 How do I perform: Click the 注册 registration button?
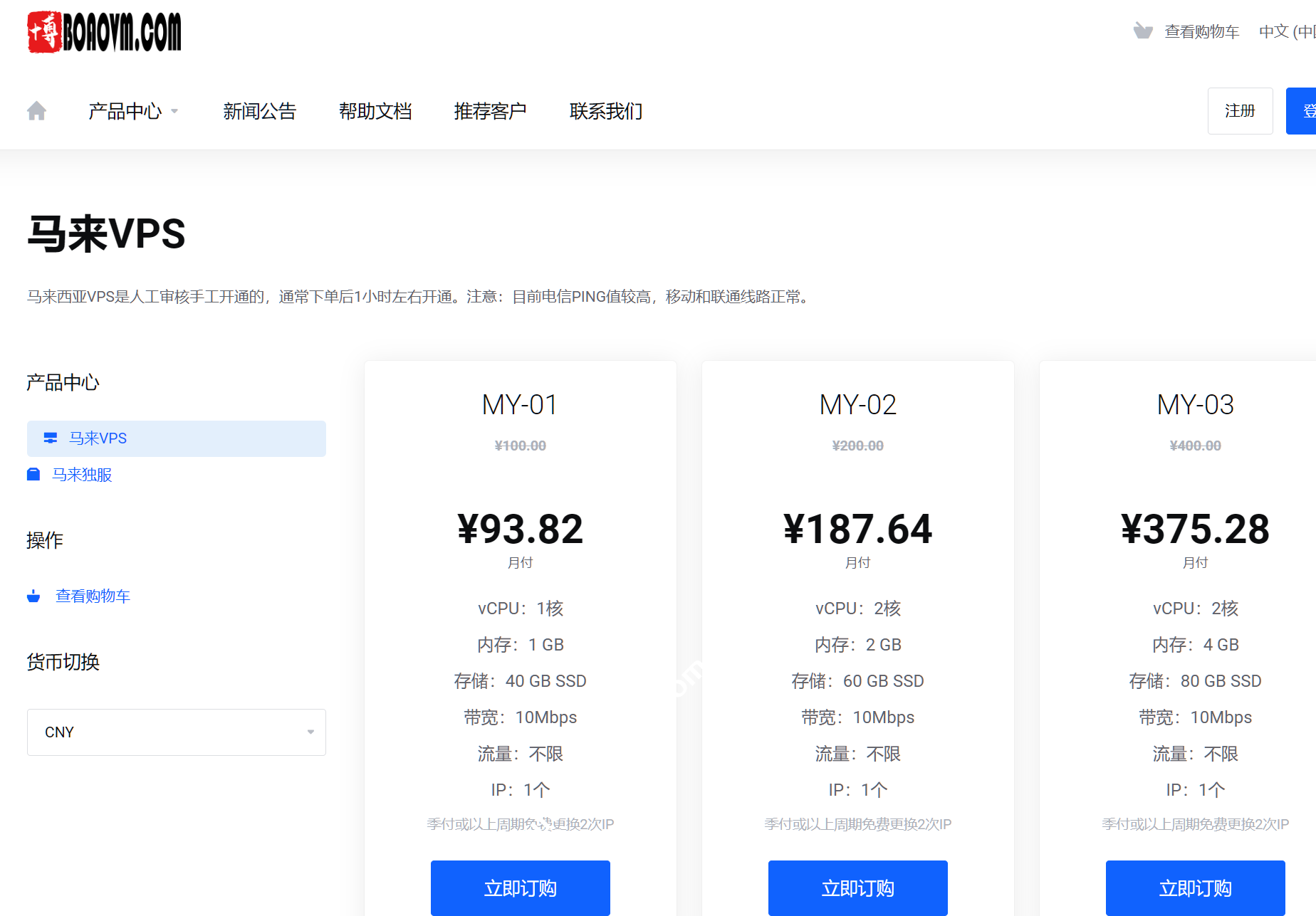1240,110
